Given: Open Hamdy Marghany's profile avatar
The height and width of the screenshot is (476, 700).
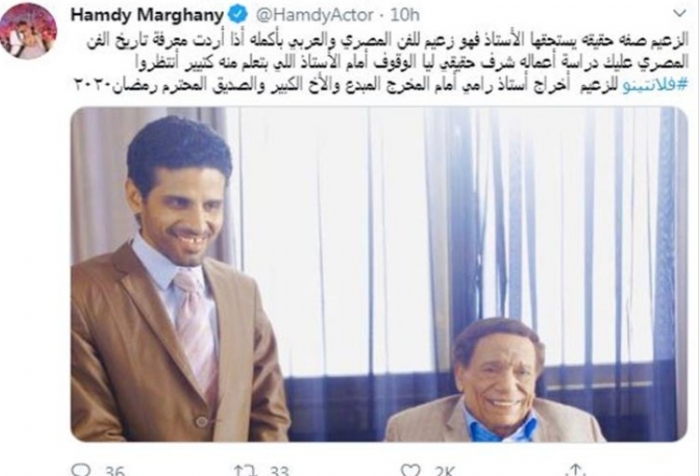Looking at the screenshot, I should click(28, 30).
